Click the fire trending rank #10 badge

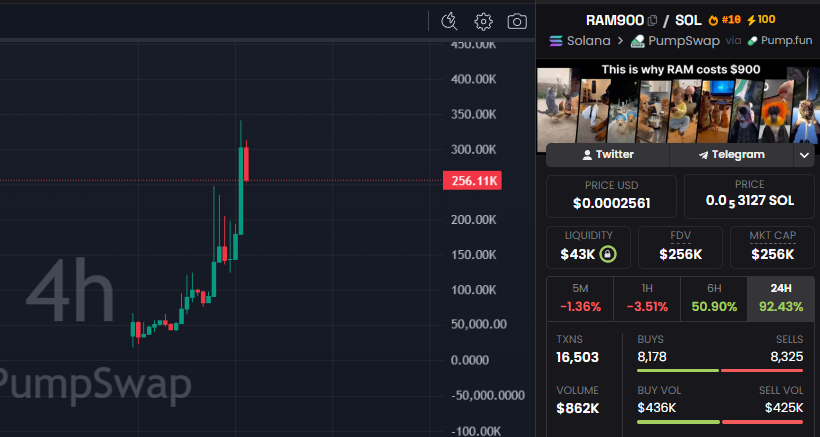pyautogui.click(x=724, y=20)
